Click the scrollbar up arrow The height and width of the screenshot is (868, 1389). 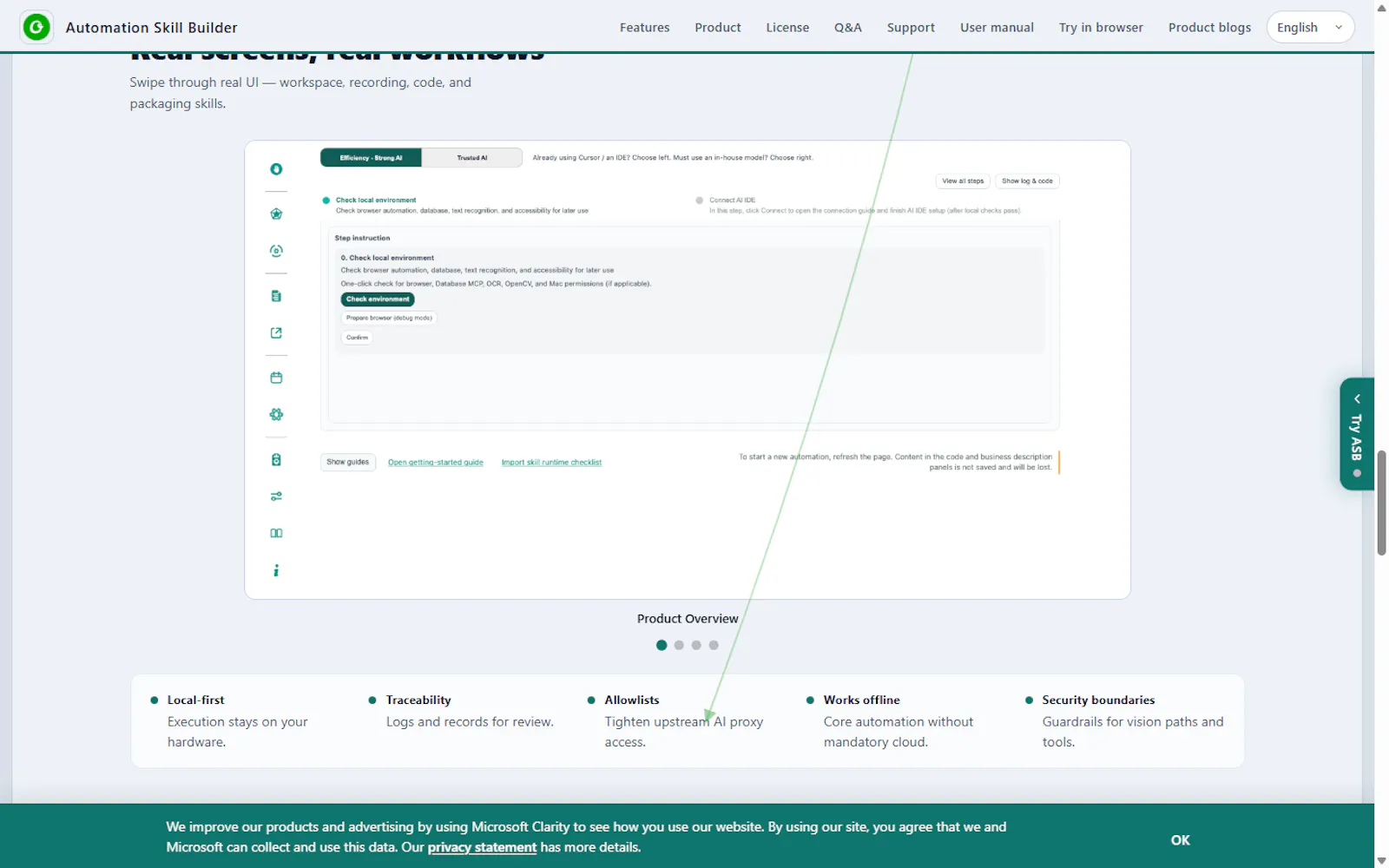(1381, 7)
